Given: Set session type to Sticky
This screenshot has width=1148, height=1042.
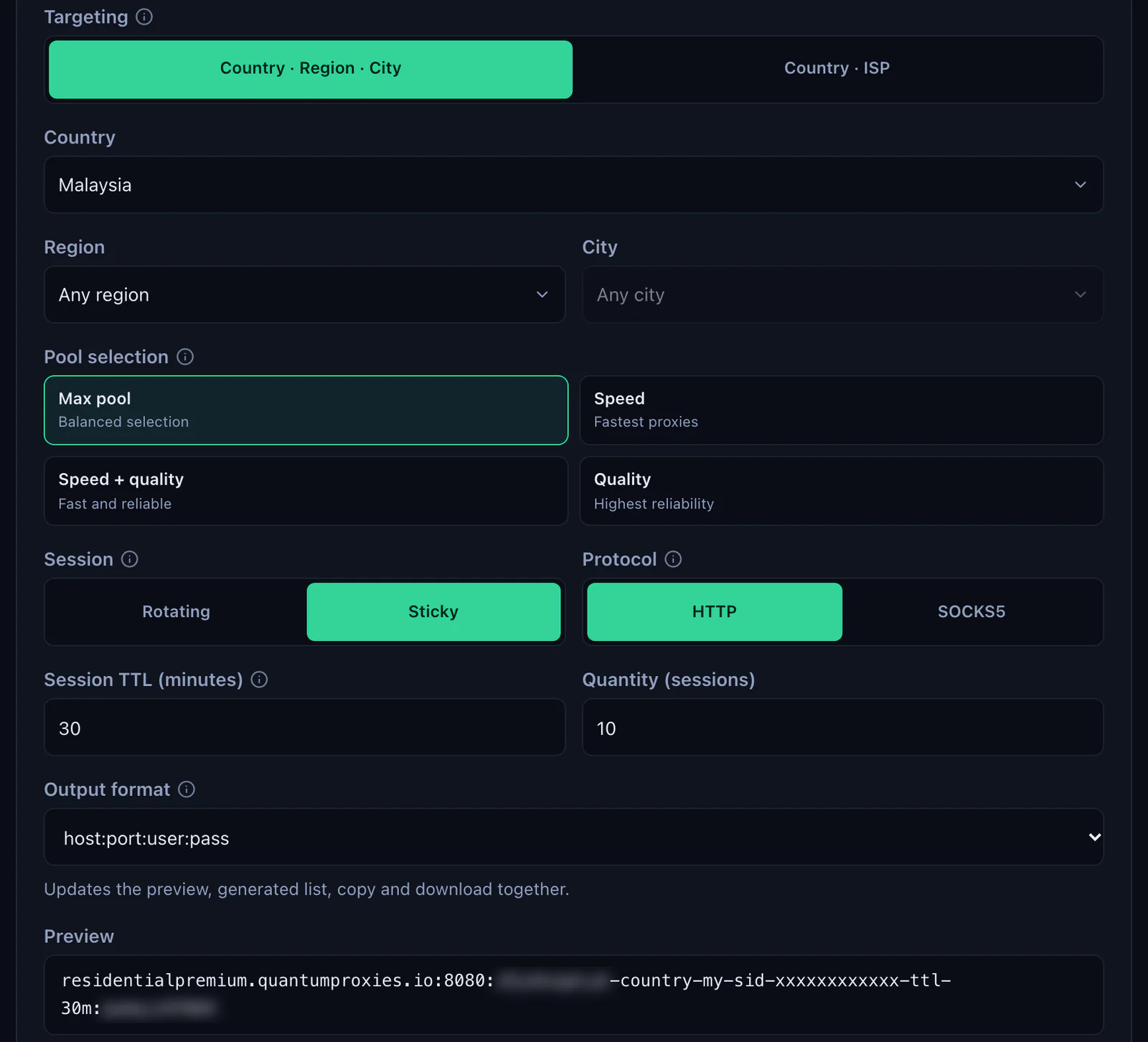Looking at the screenshot, I should click(x=433, y=611).
